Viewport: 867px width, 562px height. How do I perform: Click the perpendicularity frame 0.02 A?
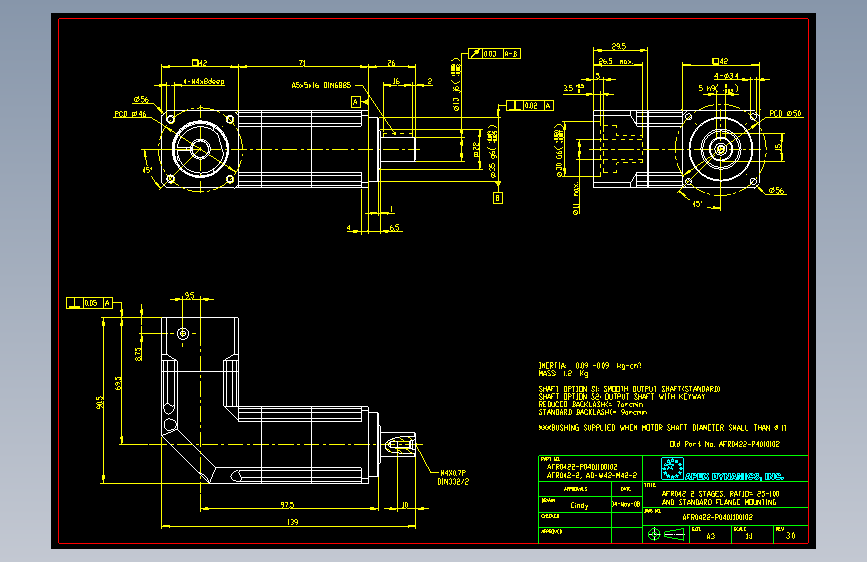coord(530,106)
